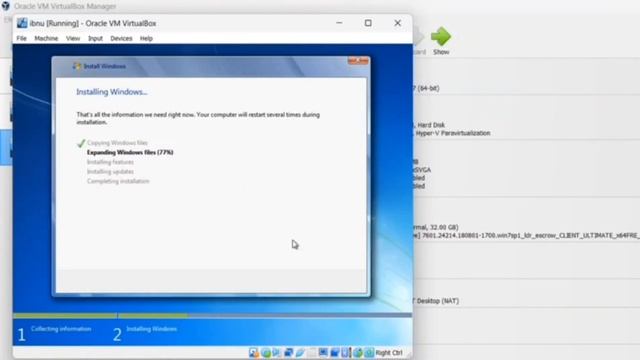
Task: Click 'Collecting information' stage label
Action: [x=61, y=329]
